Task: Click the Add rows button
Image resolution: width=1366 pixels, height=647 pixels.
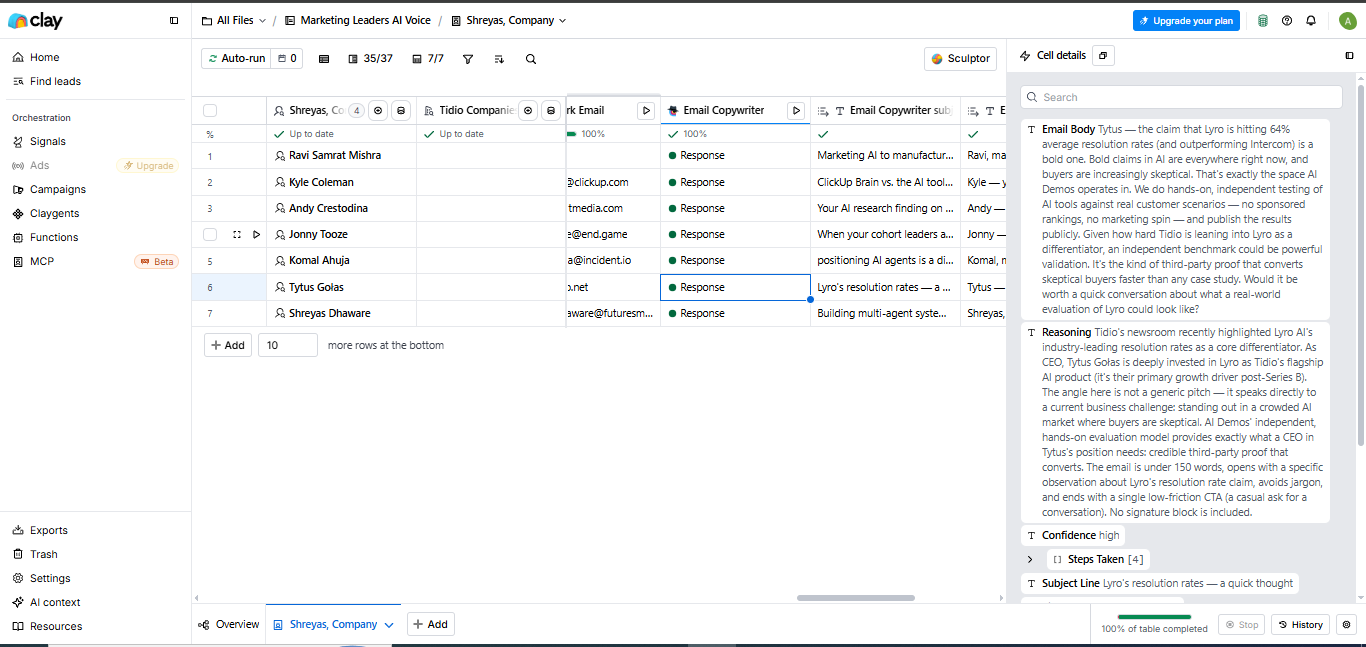Action: coord(228,345)
